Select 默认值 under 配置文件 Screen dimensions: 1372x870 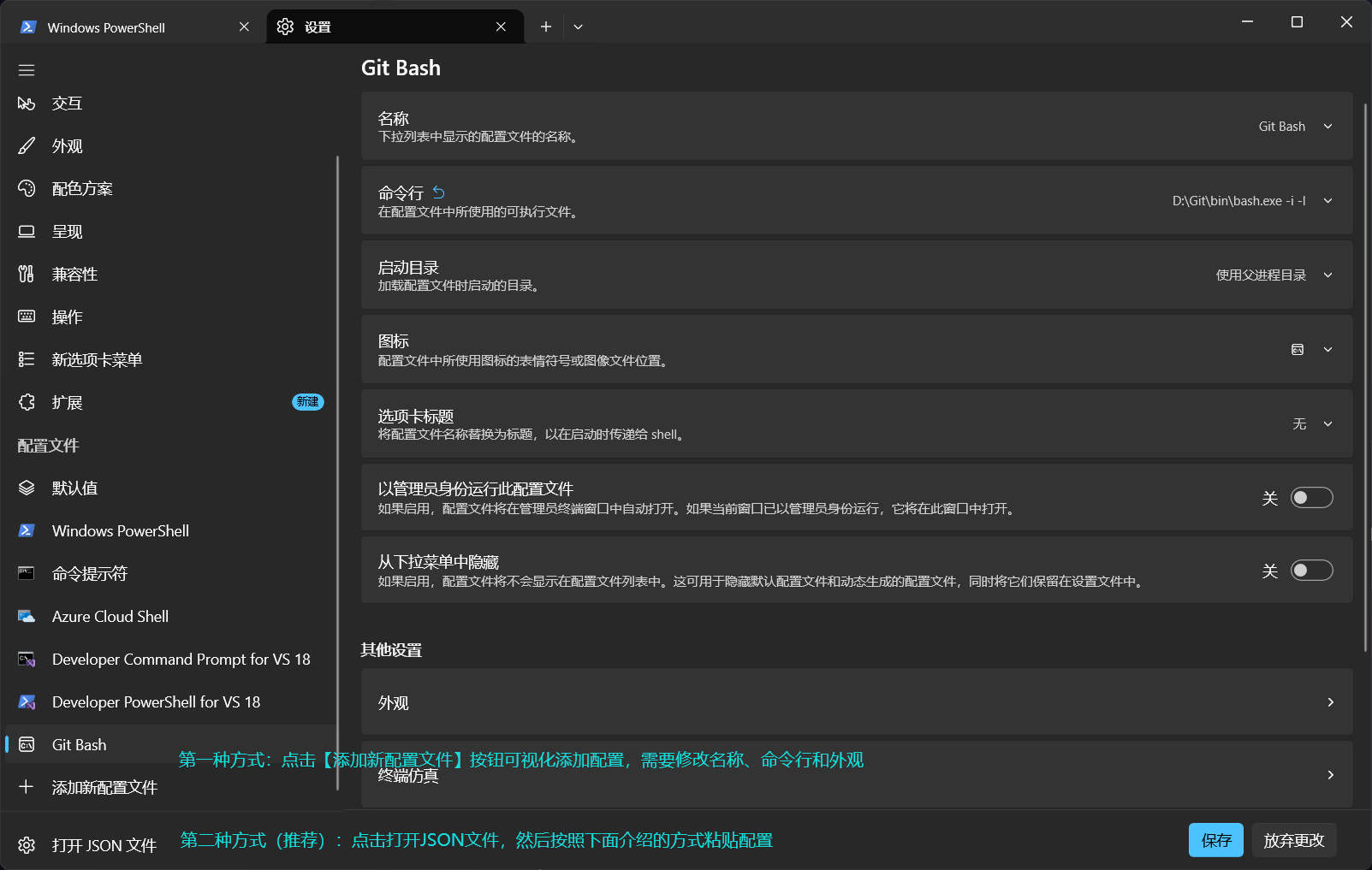coord(169,488)
